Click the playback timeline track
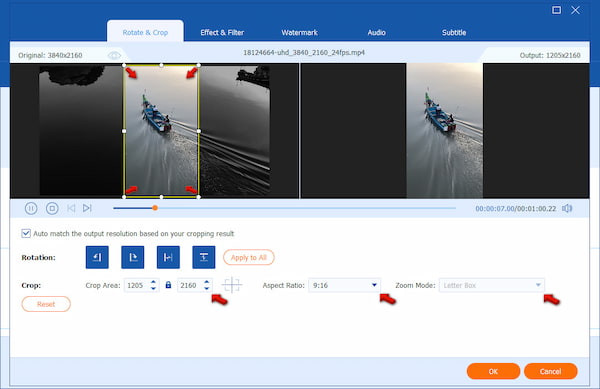 click(284, 208)
